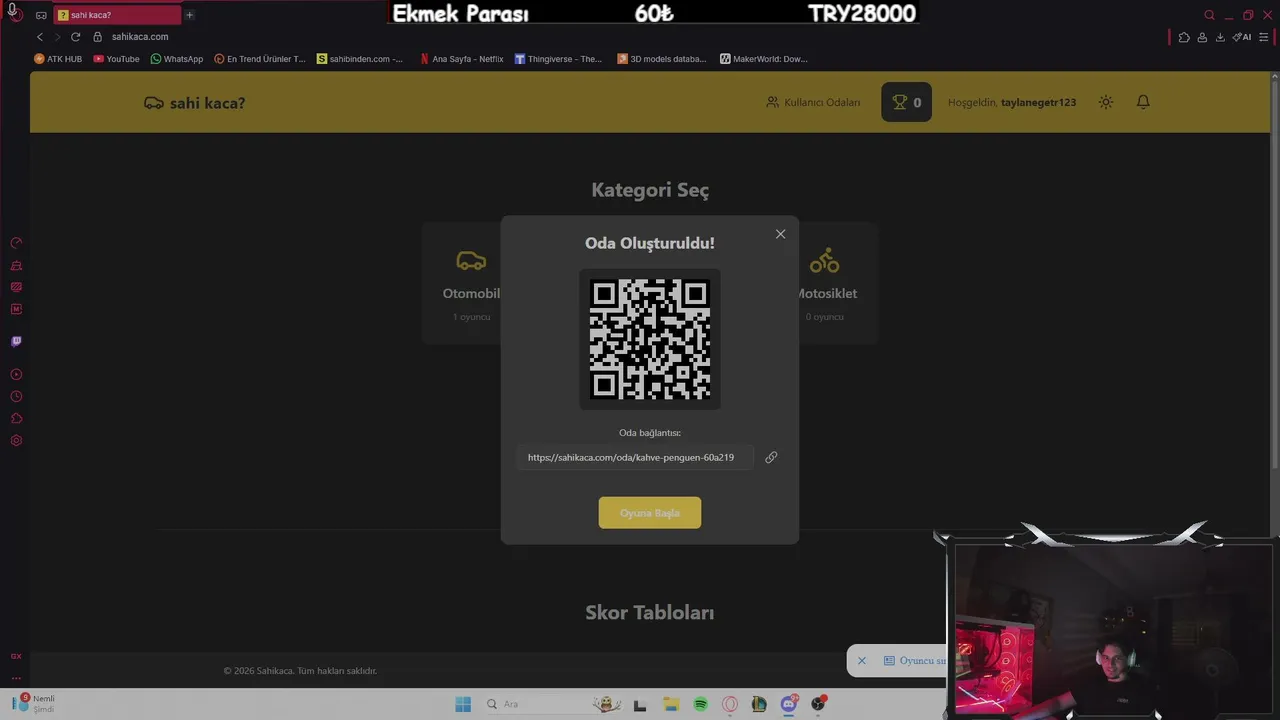
Task: Open the sahibinden.com bookmark
Action: click(360, 59)
